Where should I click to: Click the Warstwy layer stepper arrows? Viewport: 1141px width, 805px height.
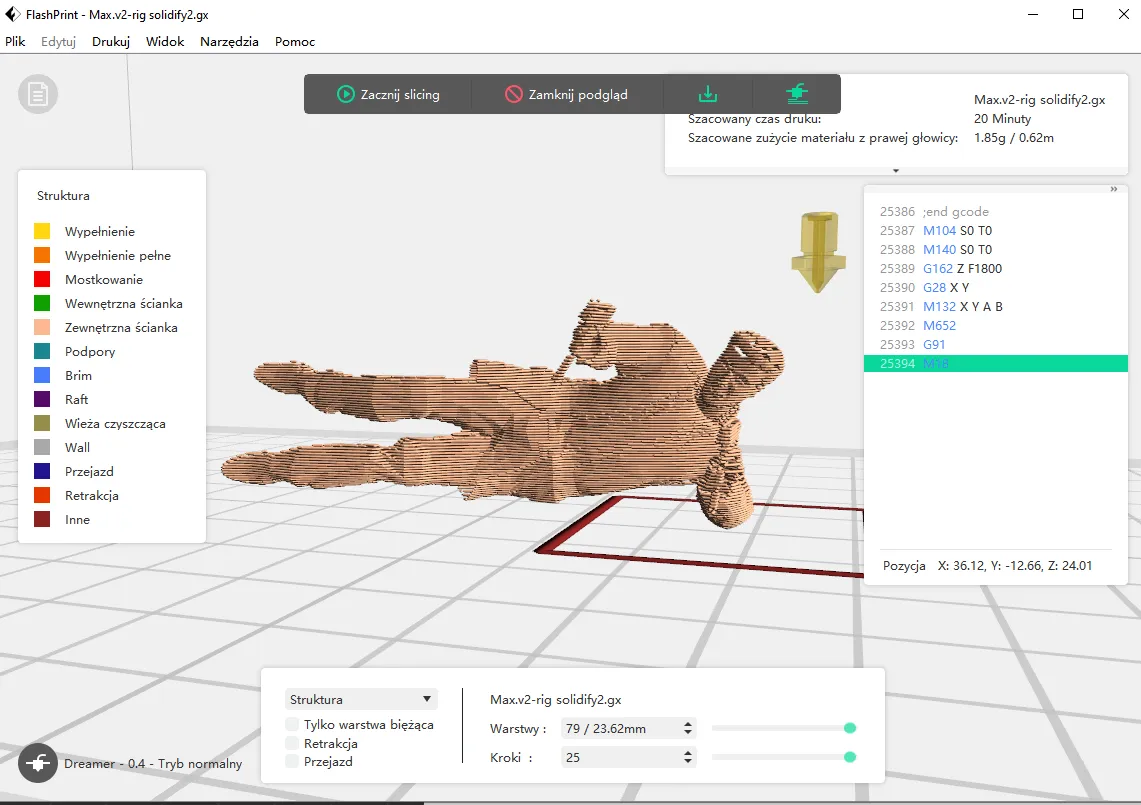[x=688, y=729]
